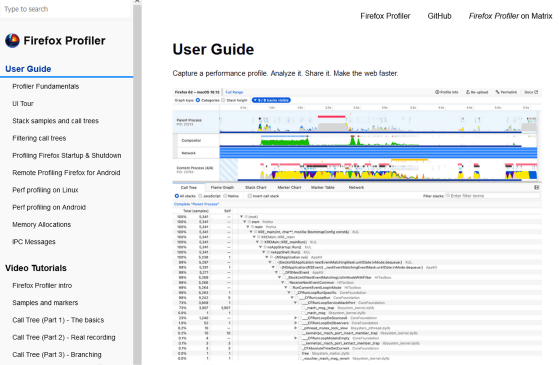560x365 pixels.
Task: Click Re-upload icon in profiler screenshot
Action: 468,92
